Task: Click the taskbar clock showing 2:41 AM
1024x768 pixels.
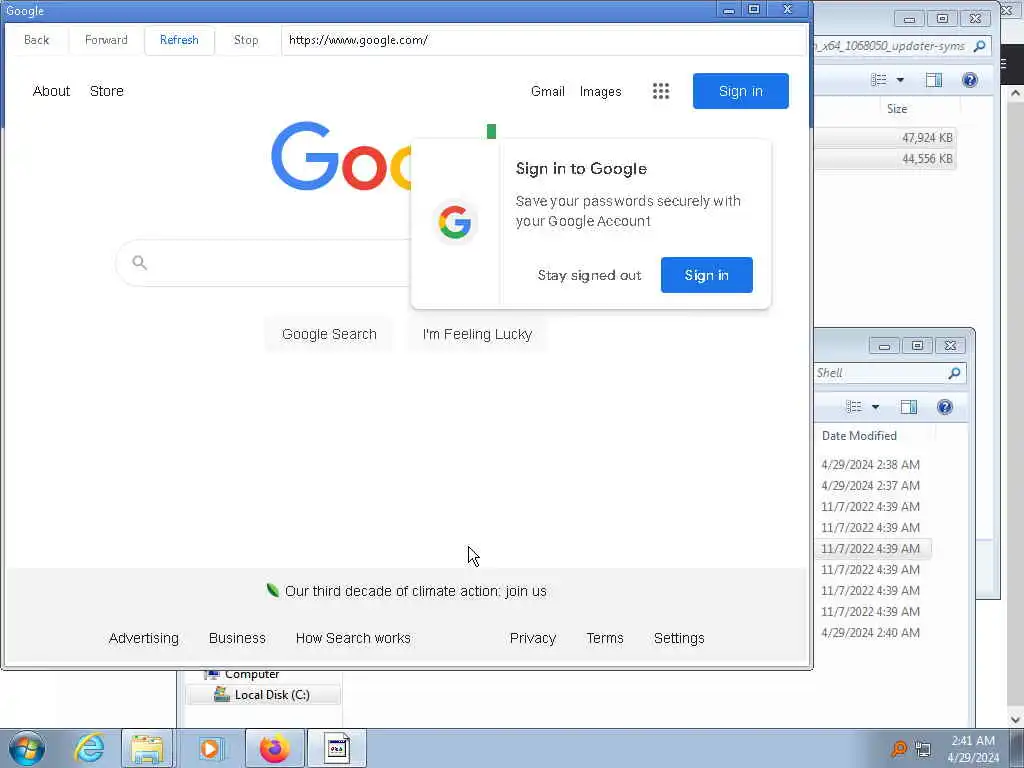Action: 972,748
